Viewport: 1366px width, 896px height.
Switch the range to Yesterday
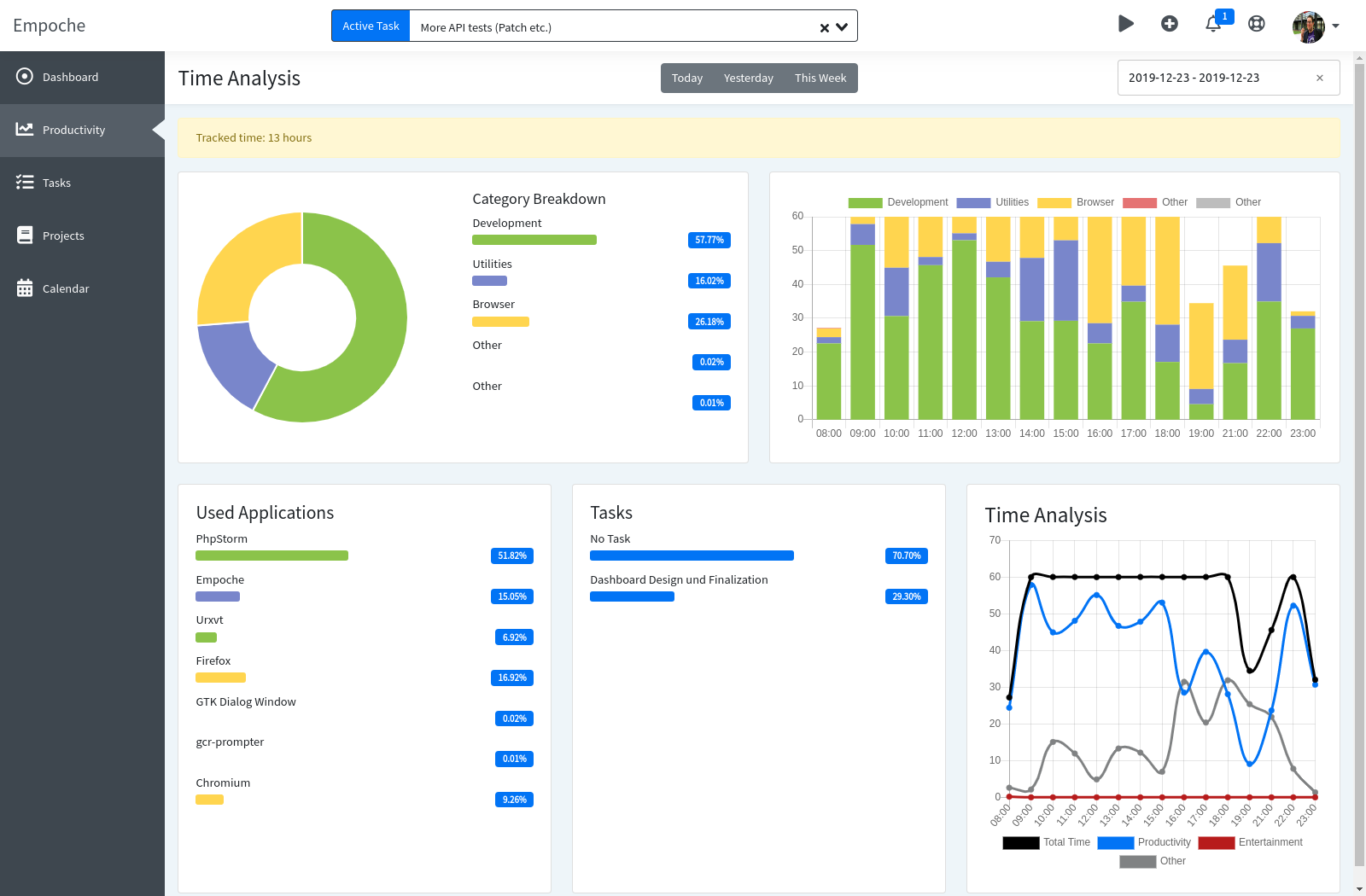pos(749,78)
